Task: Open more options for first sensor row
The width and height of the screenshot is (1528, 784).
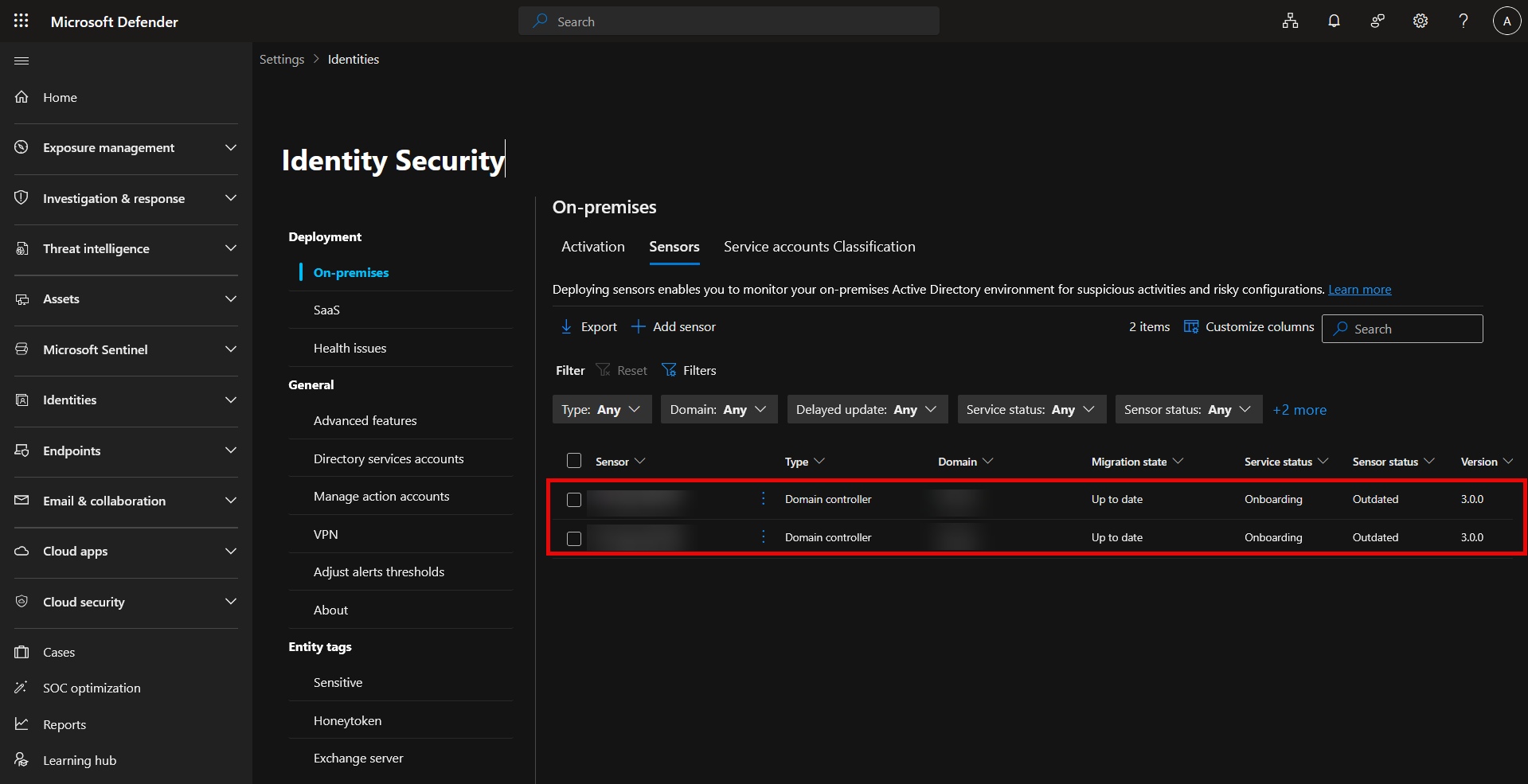Action: 763,498
